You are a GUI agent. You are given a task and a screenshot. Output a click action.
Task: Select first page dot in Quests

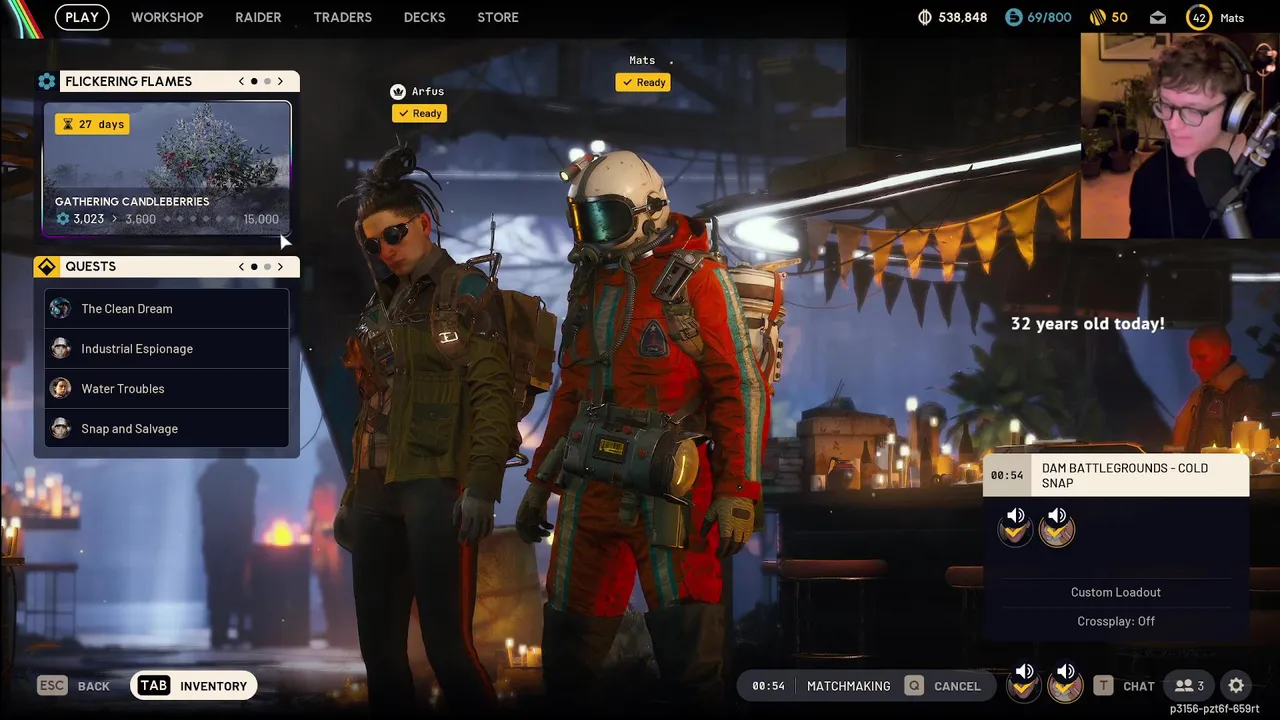point(254,266)
